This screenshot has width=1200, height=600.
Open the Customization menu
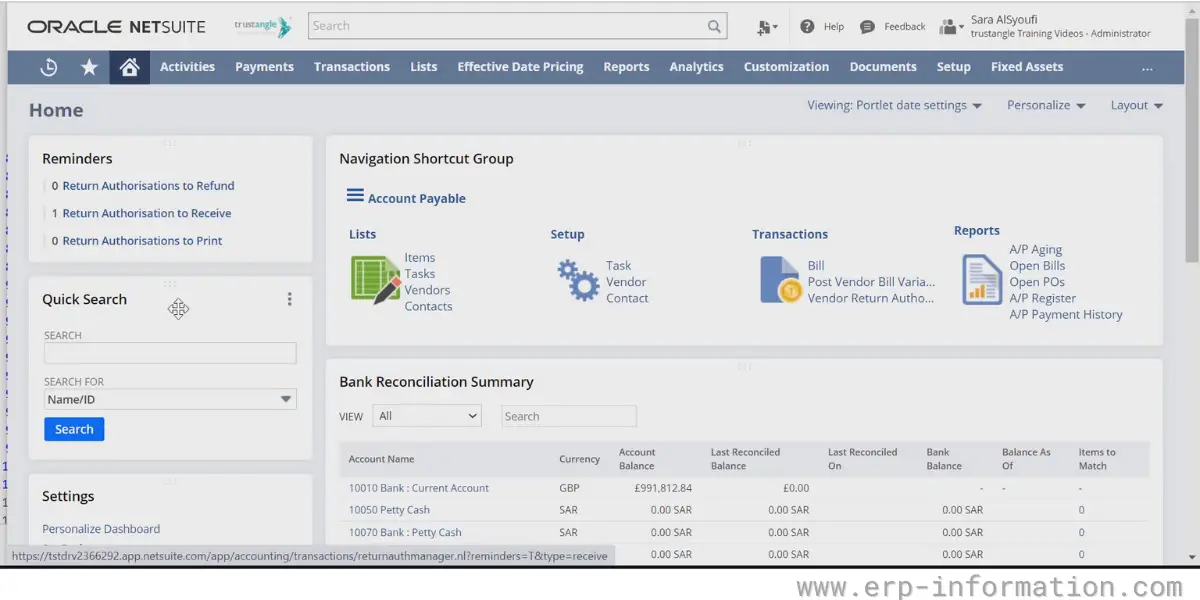coord(786,67)
